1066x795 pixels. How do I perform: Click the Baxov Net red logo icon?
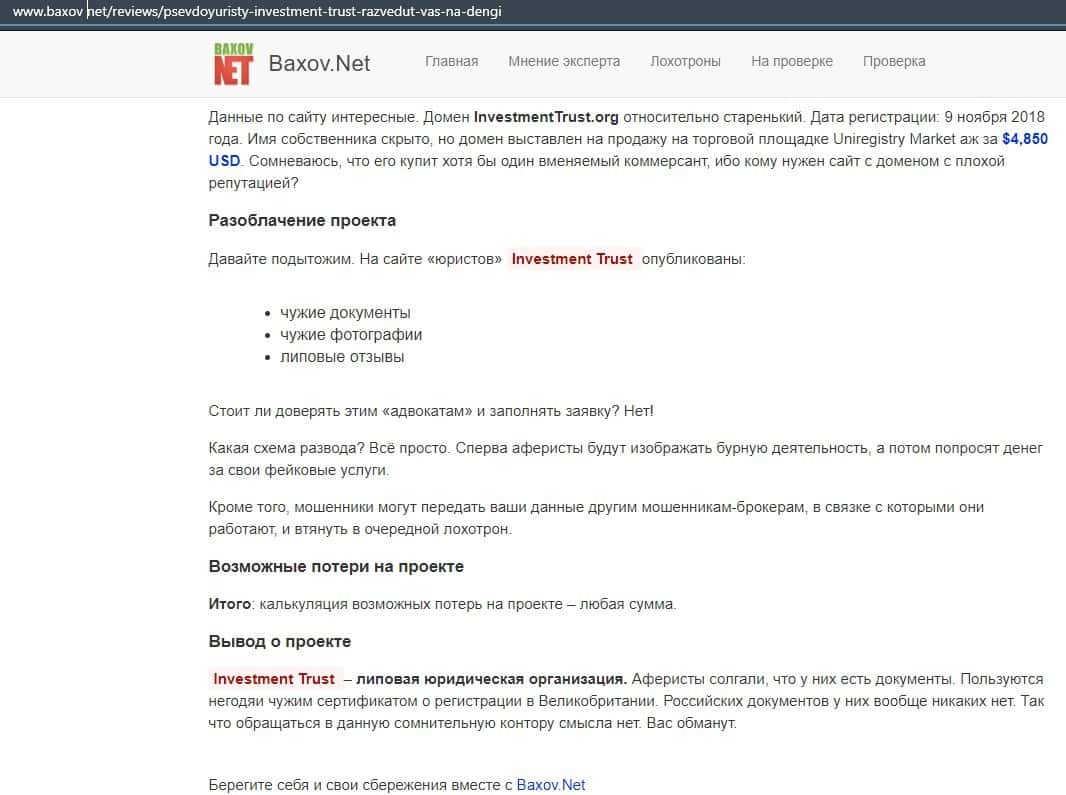pos(233,64)
